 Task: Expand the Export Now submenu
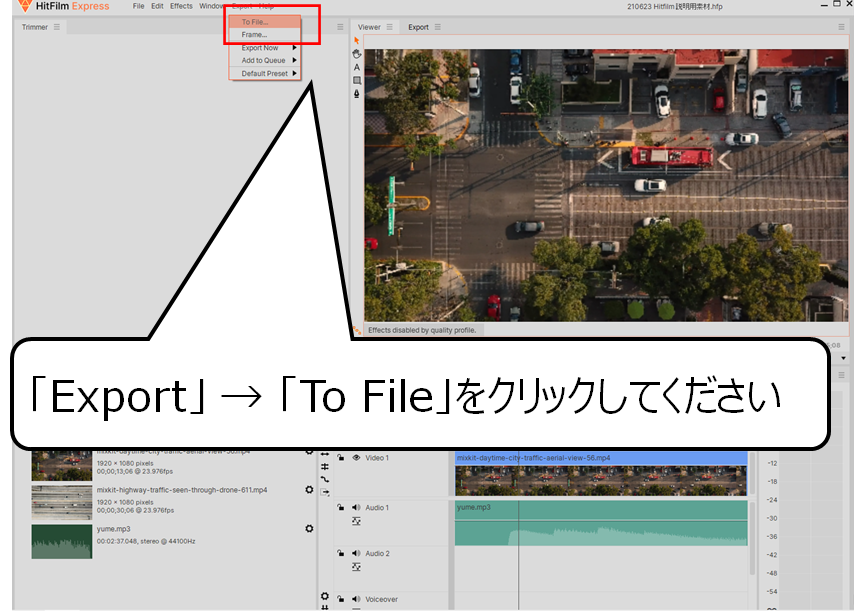click(x=265, y=48)
